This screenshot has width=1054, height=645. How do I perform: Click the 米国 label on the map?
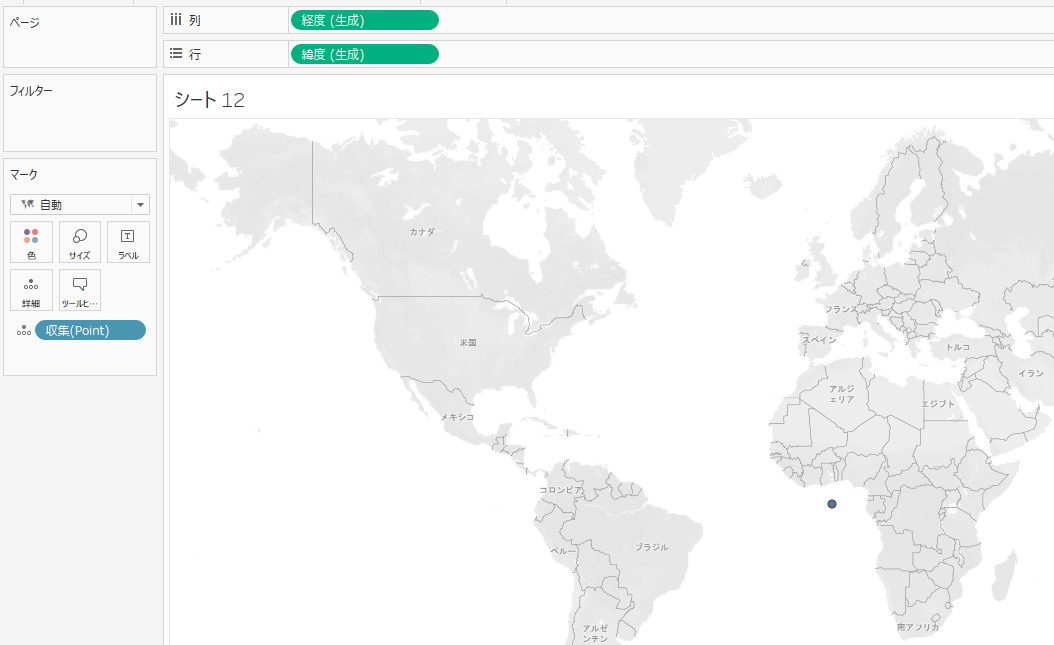click(x=468, y=342)
